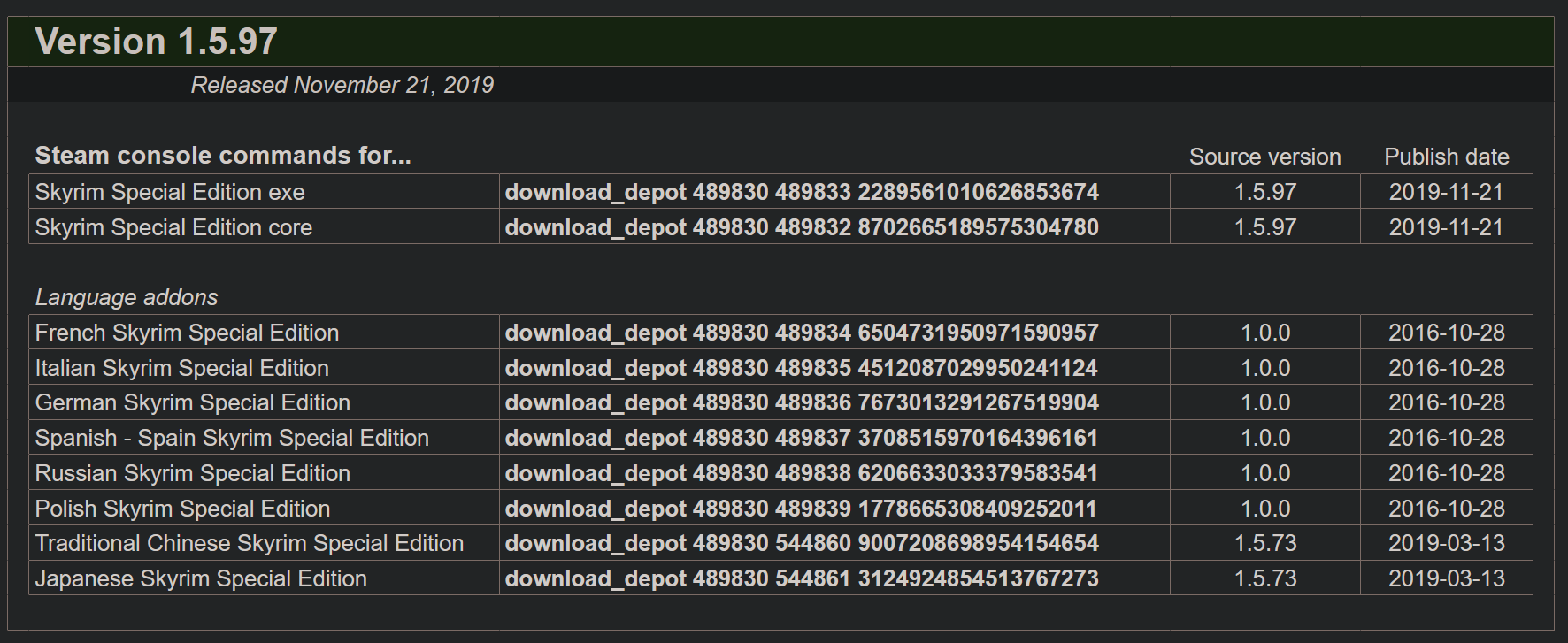Click publish date 2016-10-28 in German row
This screenshot has height=643, width=1568.
(x=1447, y=402)
